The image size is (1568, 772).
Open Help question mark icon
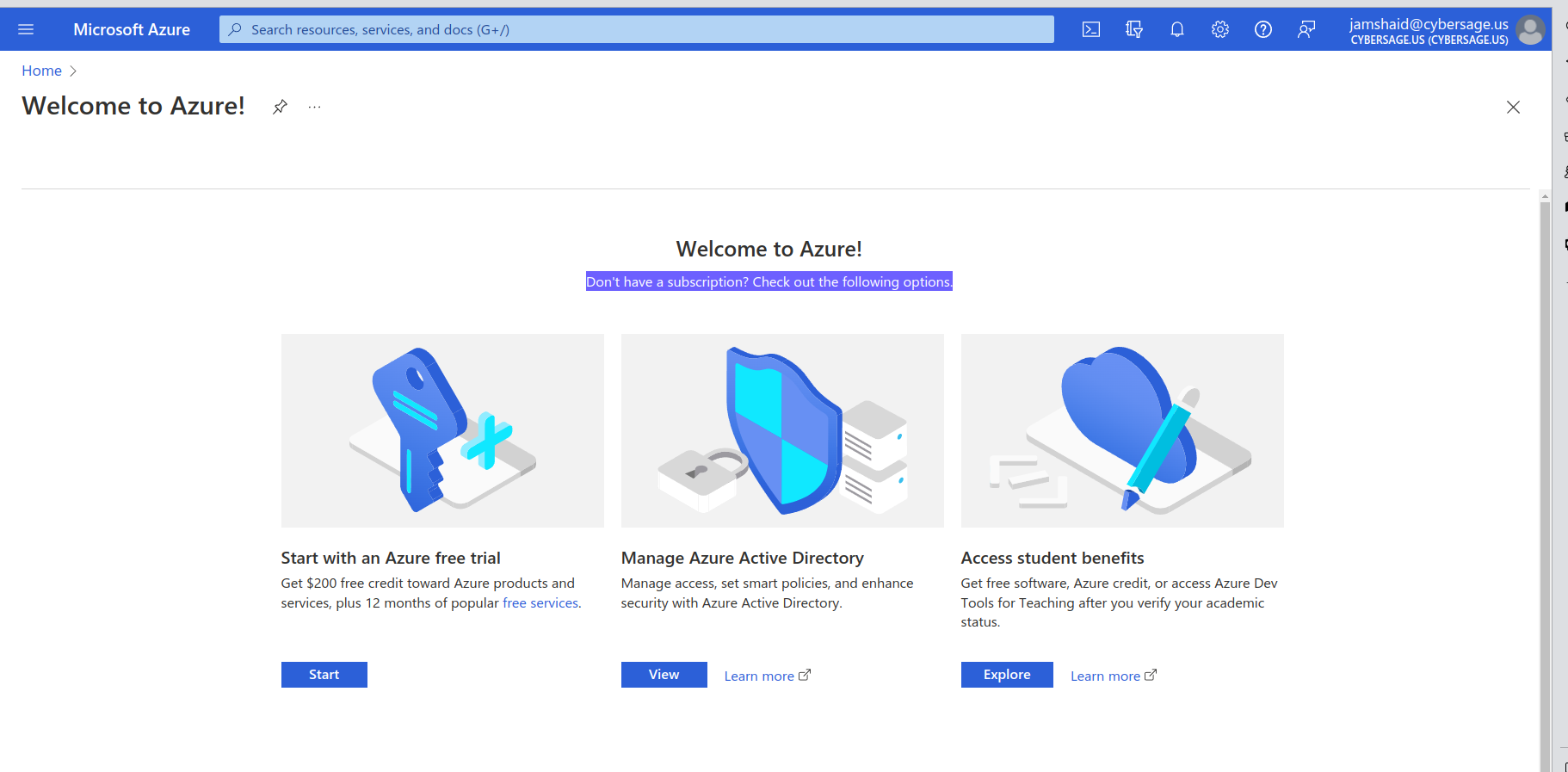click(x=1263, y=29)
